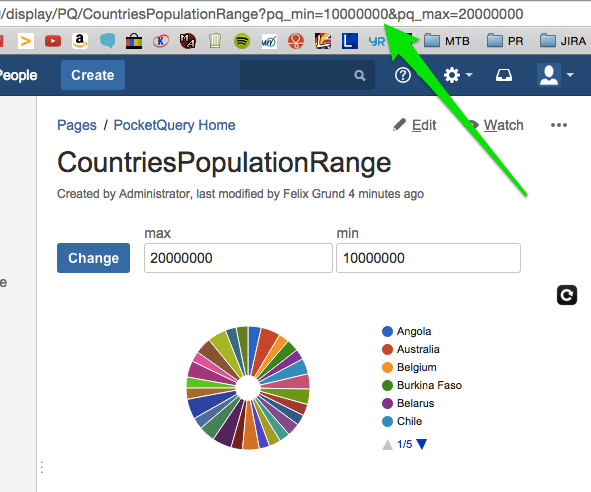The image size is (591, 492).
Task: Focus the min input field
Action: (428, 258)
